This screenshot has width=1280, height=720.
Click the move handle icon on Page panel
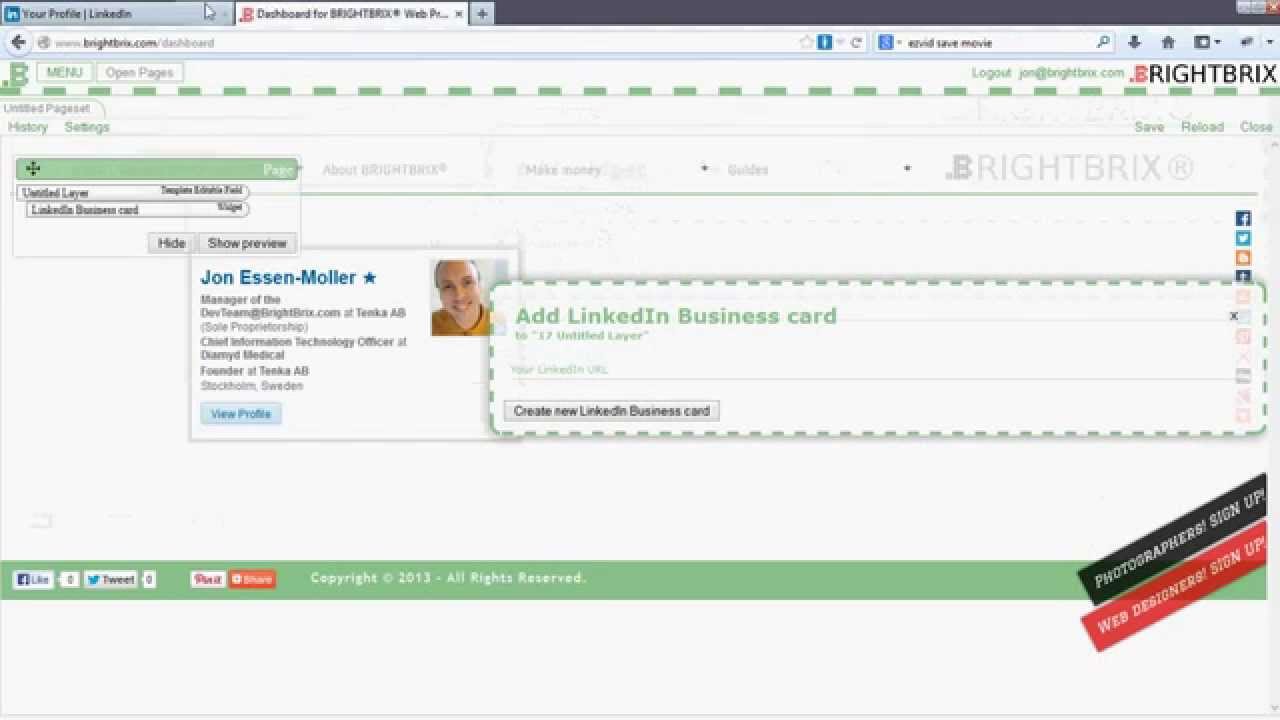(33, 169)
